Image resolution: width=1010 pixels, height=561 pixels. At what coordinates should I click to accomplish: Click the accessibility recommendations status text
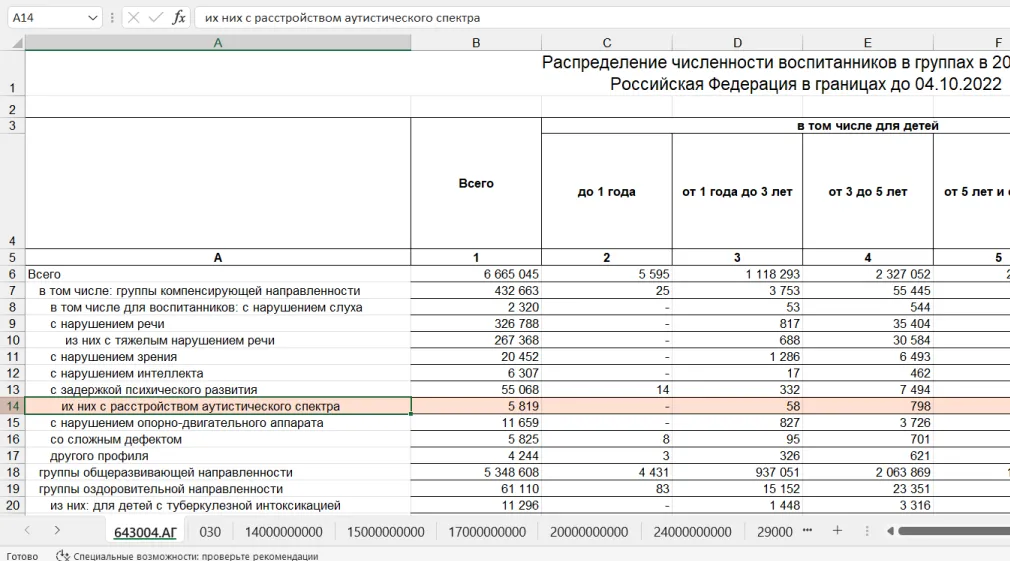click(x=195, y=555)
